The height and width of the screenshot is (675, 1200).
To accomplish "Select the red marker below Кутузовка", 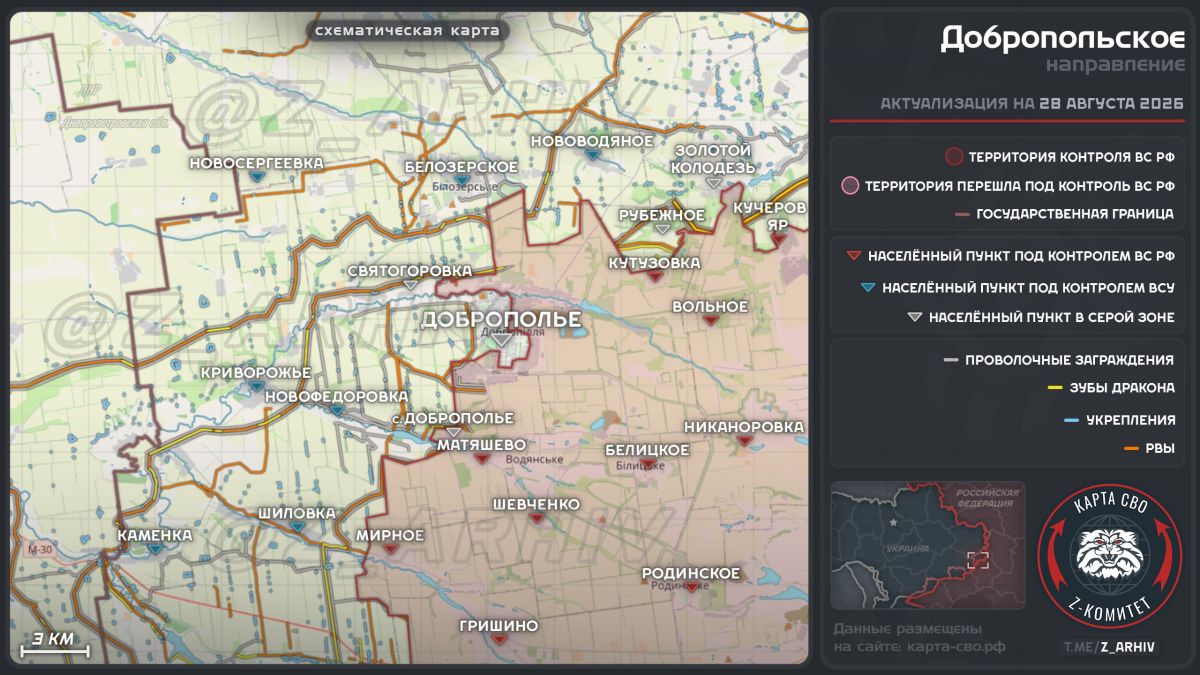I will (x=654, y=277).
